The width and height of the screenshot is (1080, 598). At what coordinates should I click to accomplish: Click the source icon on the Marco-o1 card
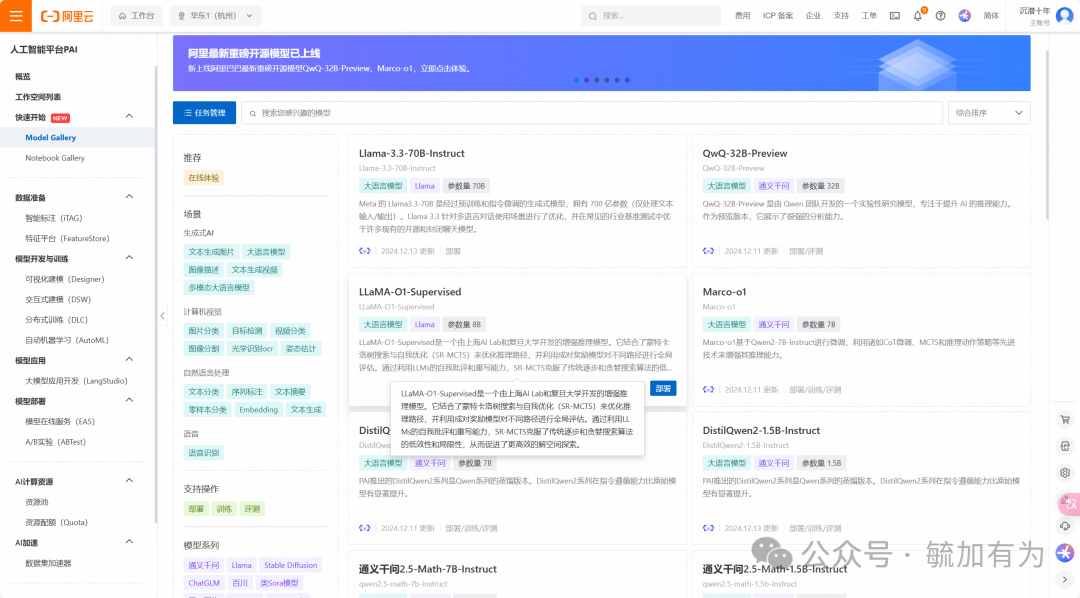(x=708, y=389)
